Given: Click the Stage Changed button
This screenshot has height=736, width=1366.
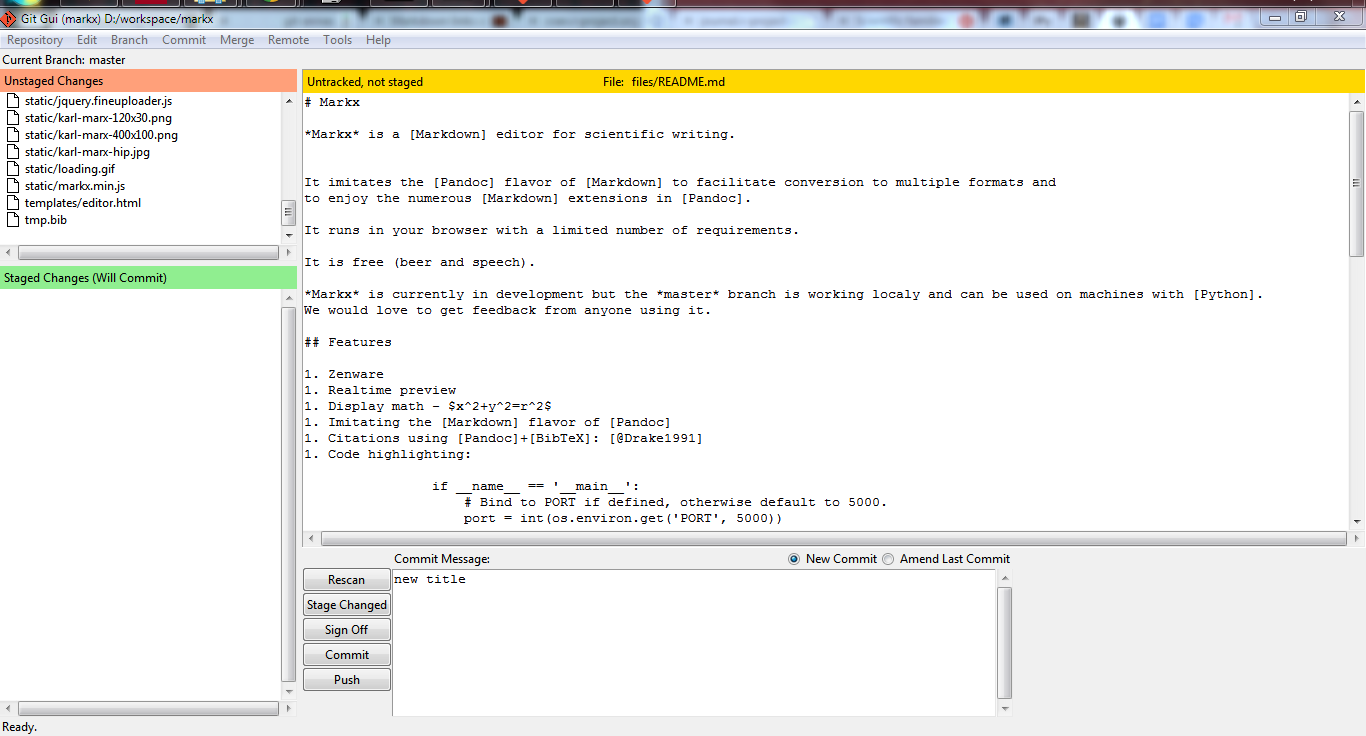Looking at the screenshot, I should [x=347, y=605].
